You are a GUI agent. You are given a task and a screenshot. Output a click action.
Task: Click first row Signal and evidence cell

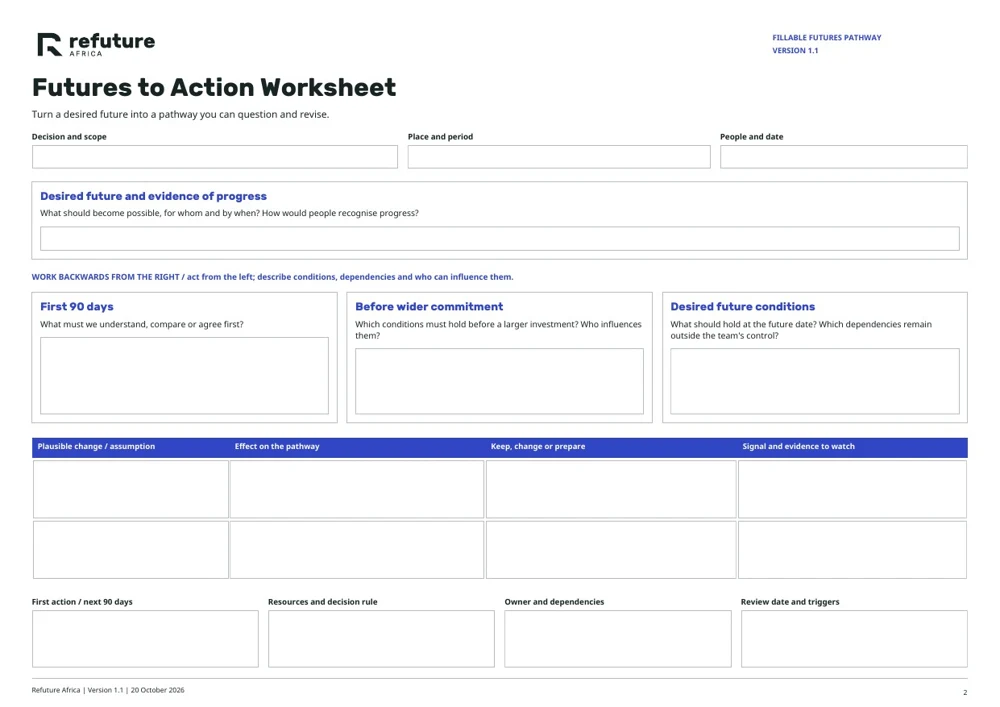coord(853,489)
